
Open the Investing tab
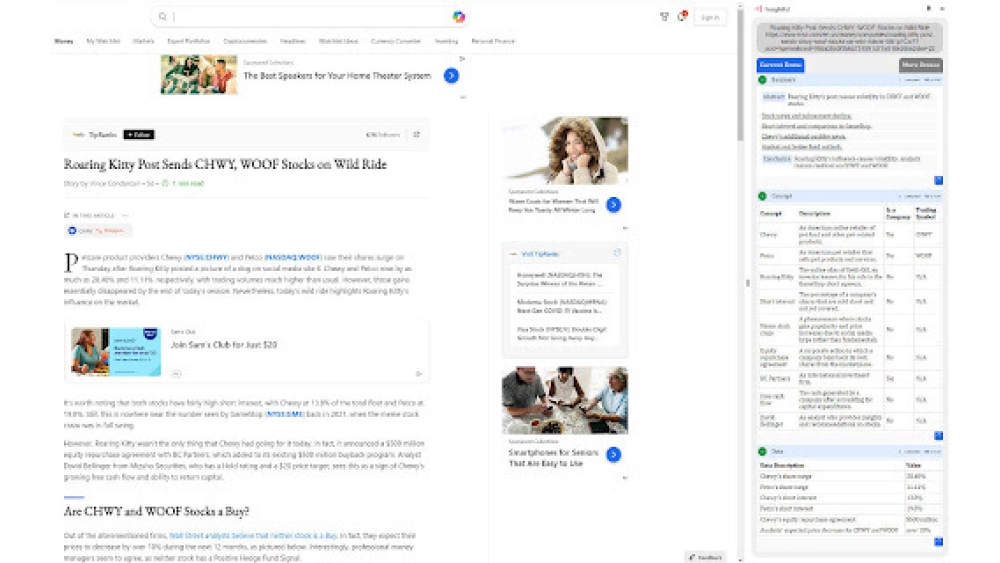coord(446,41)
